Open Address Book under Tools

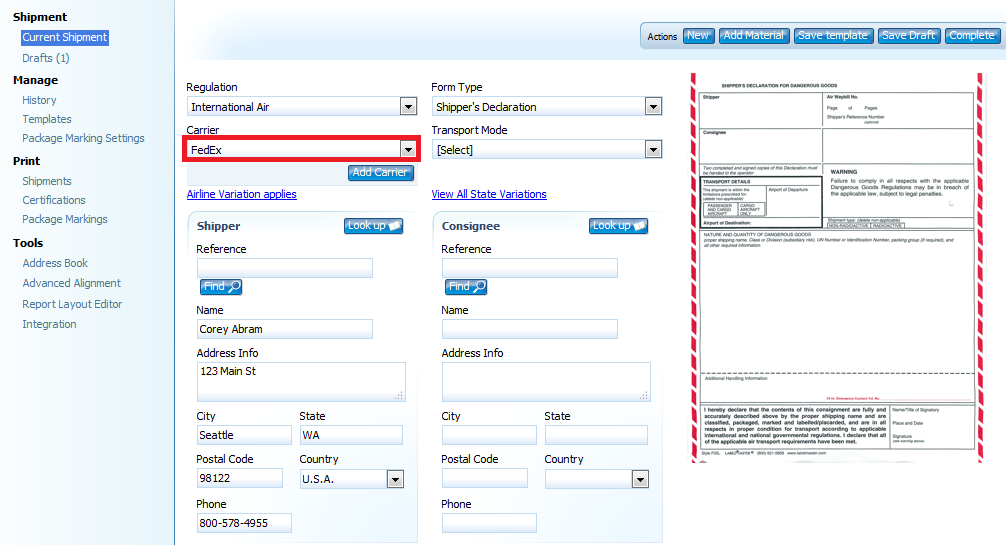[x=55, y=263]
